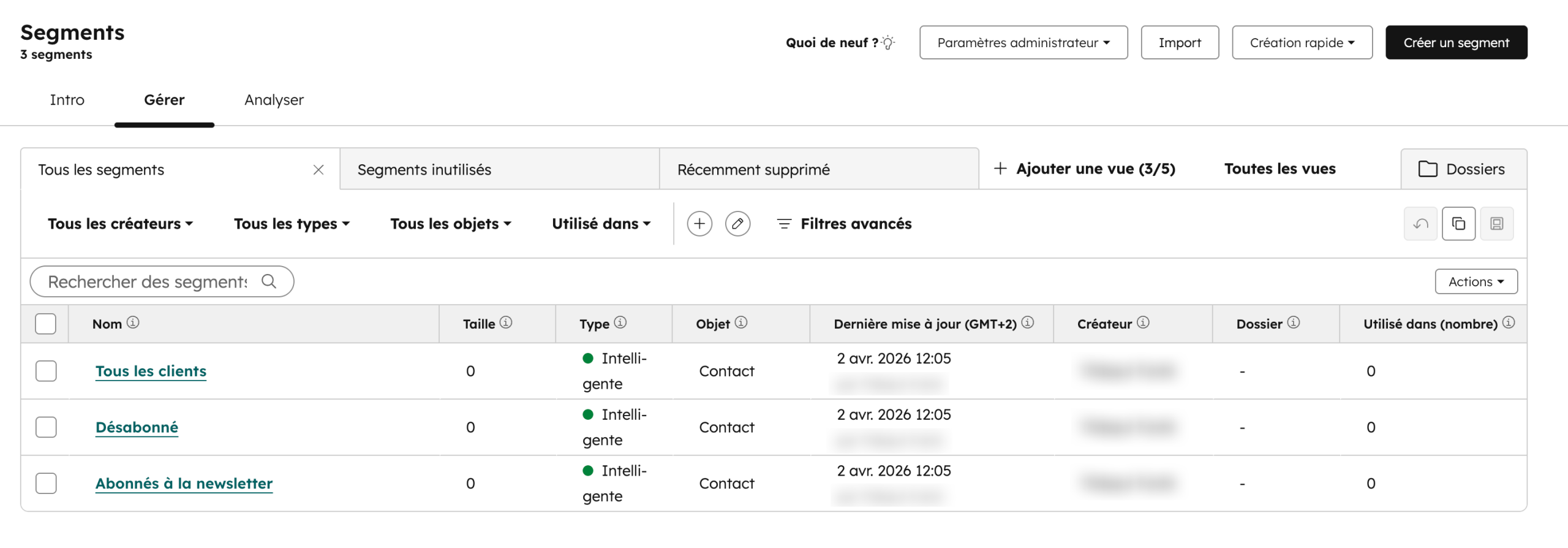Click Ajouter une vue (3/5)
Screen dimensions: 1568x548
coord(1084,169)
